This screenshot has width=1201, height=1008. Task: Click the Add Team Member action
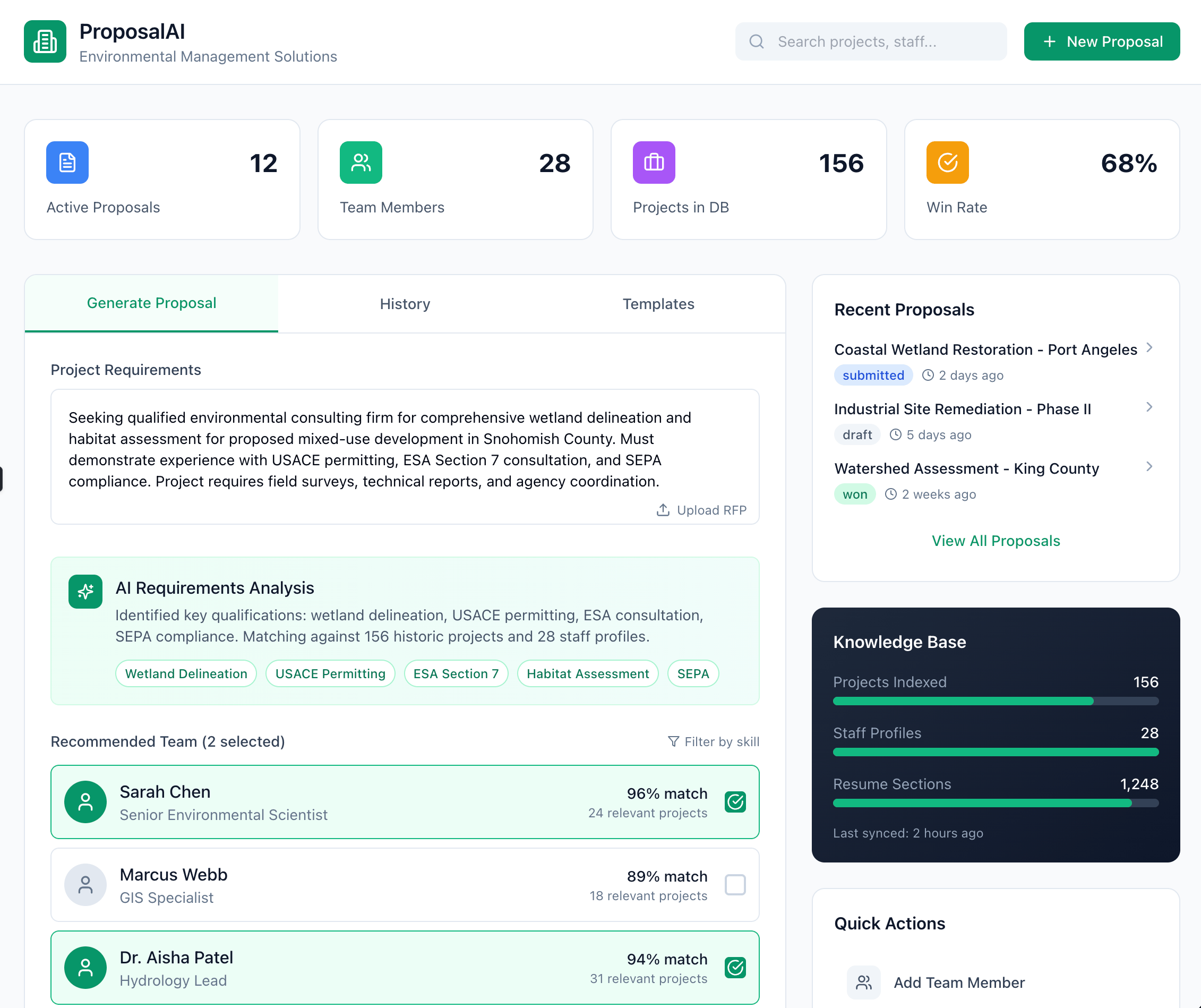coord(996,983)
